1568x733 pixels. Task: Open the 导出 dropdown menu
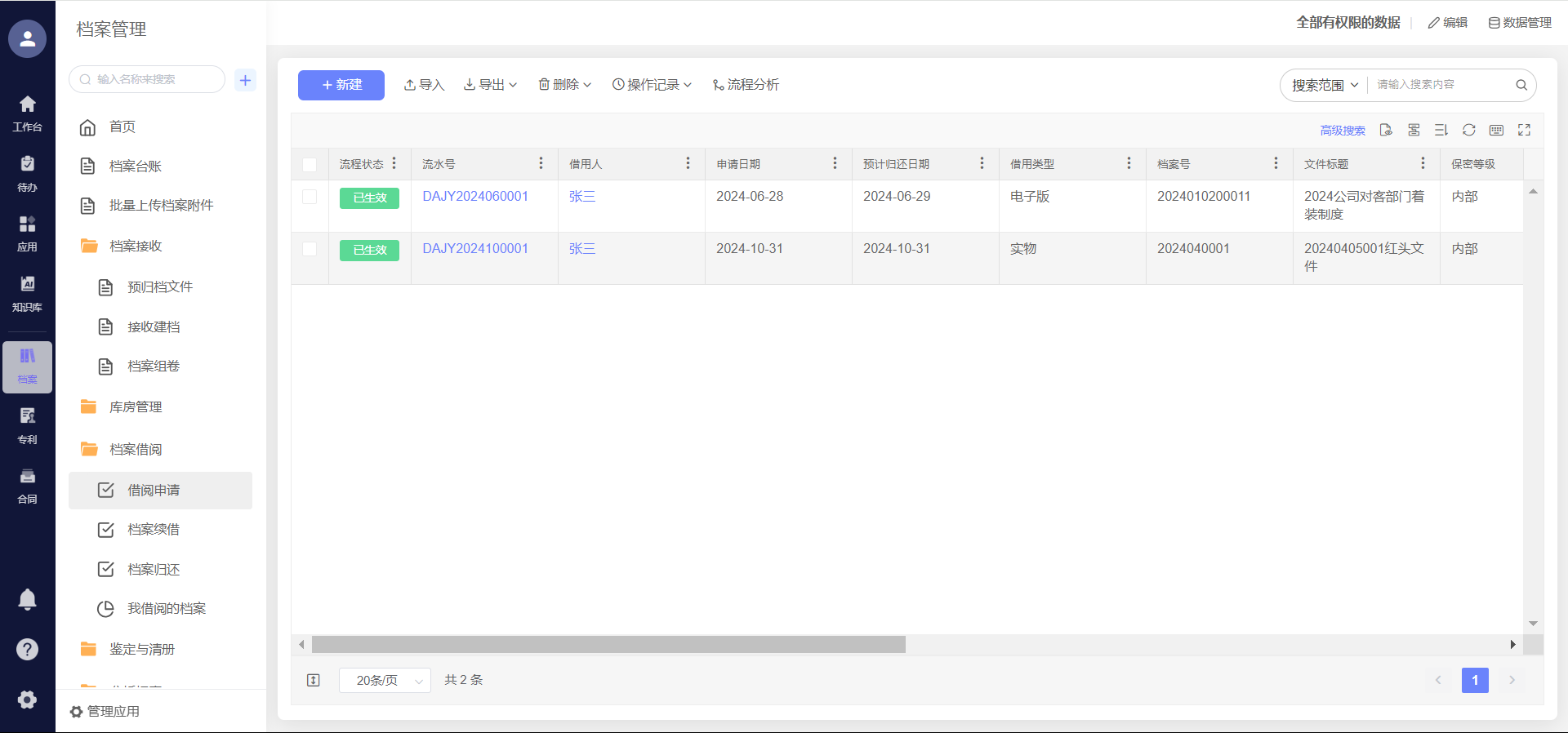[490, 85]
